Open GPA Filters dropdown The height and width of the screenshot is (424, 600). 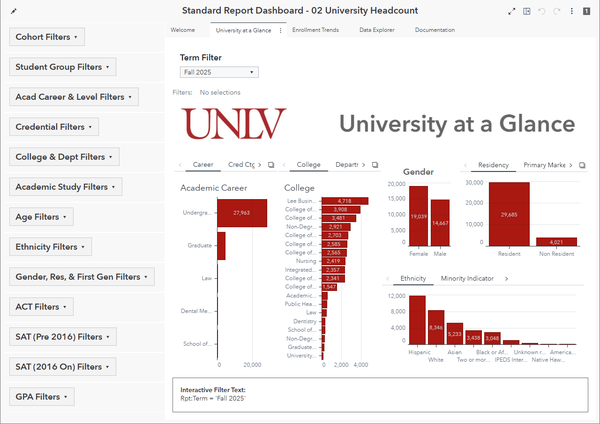tap(42, 396)
